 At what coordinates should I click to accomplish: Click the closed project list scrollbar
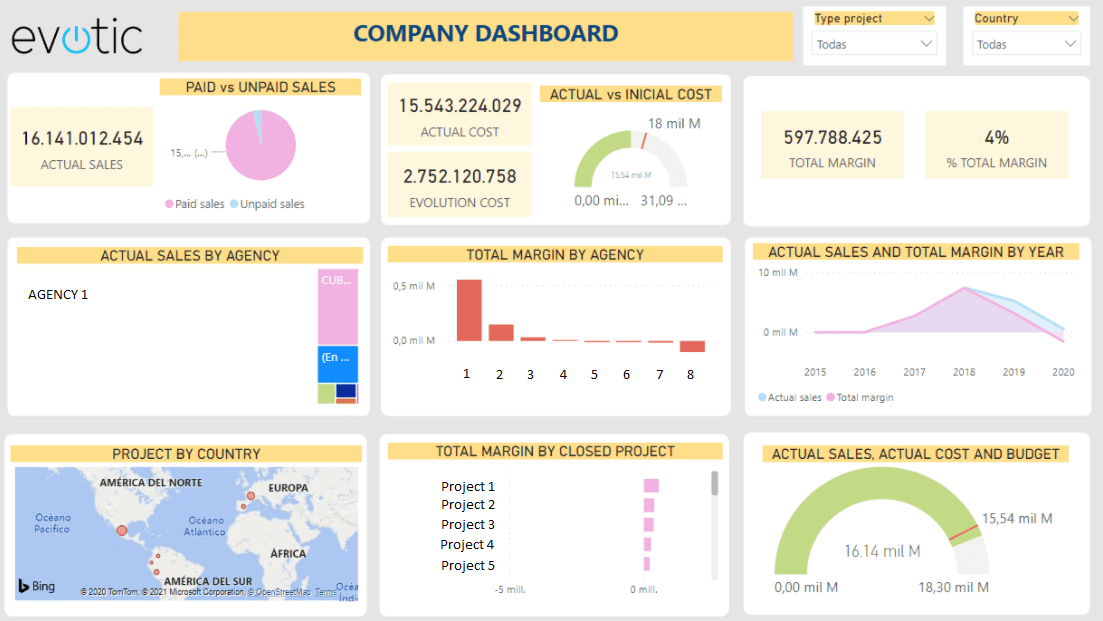(x=715, y=485)
